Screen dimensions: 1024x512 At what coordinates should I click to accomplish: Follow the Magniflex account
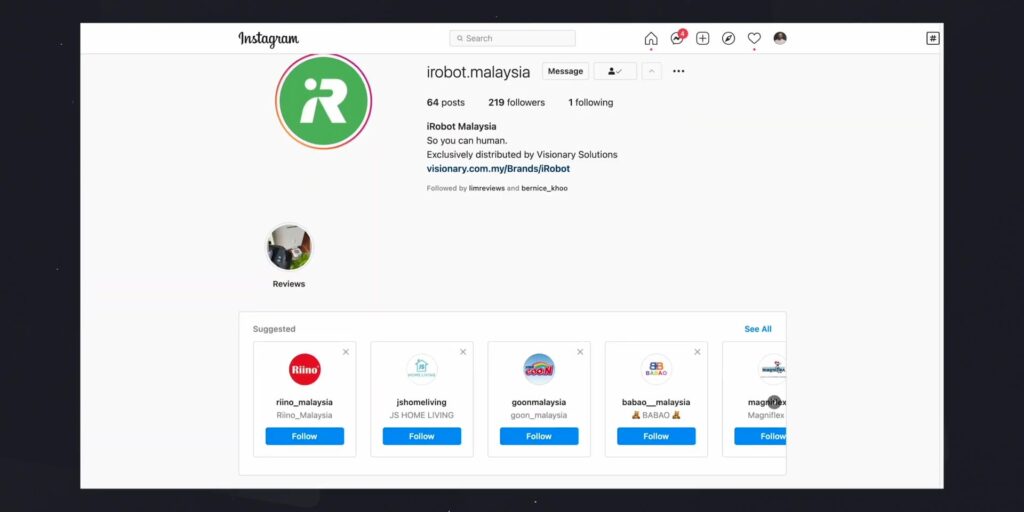760,436
